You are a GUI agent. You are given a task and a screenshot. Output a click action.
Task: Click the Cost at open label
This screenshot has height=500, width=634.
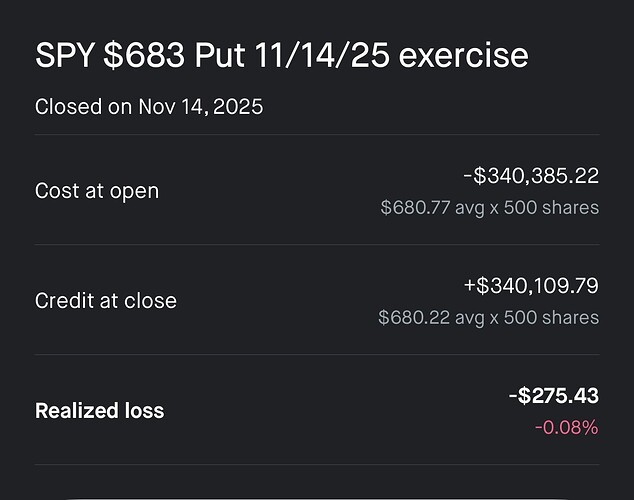pos(96,190)
